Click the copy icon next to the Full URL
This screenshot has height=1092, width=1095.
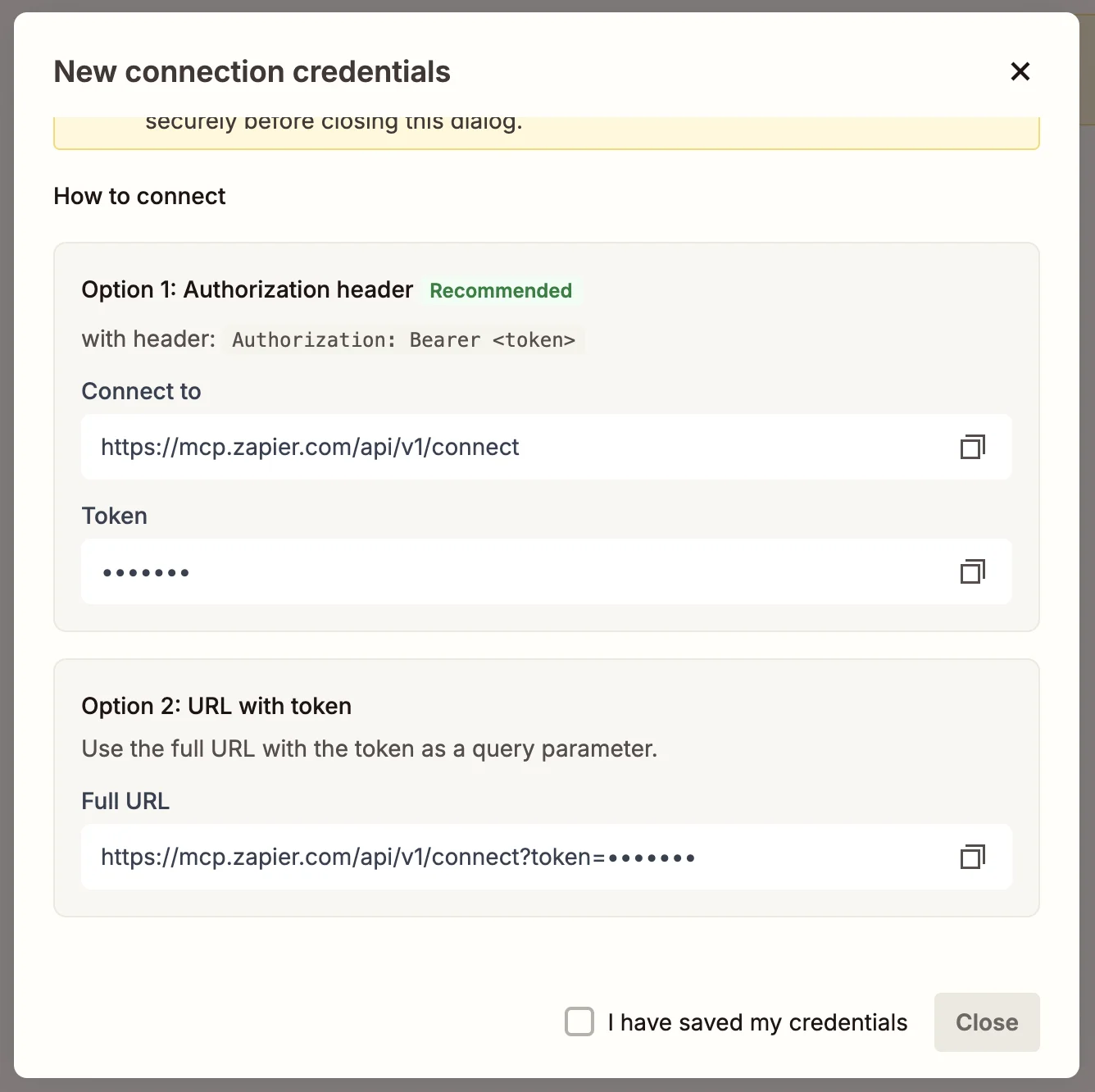pyautogui.click(x=972, y=857)
